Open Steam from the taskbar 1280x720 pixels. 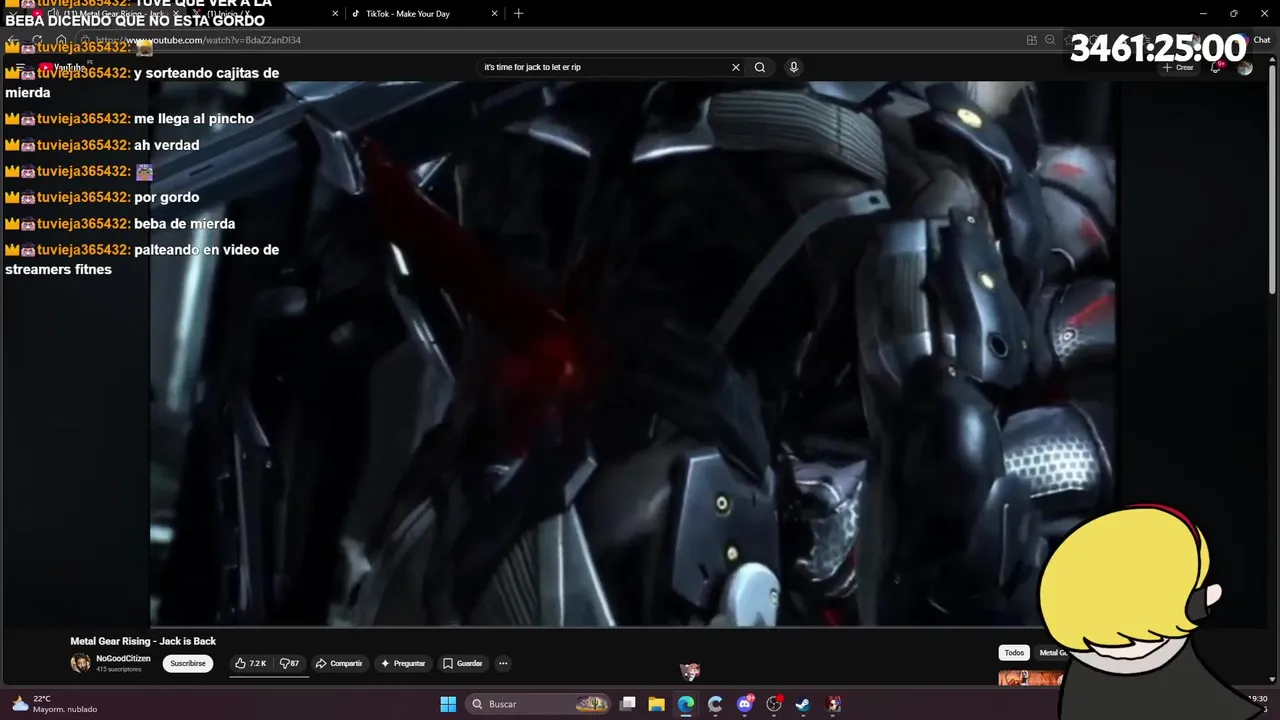click(x=803, y=704)
